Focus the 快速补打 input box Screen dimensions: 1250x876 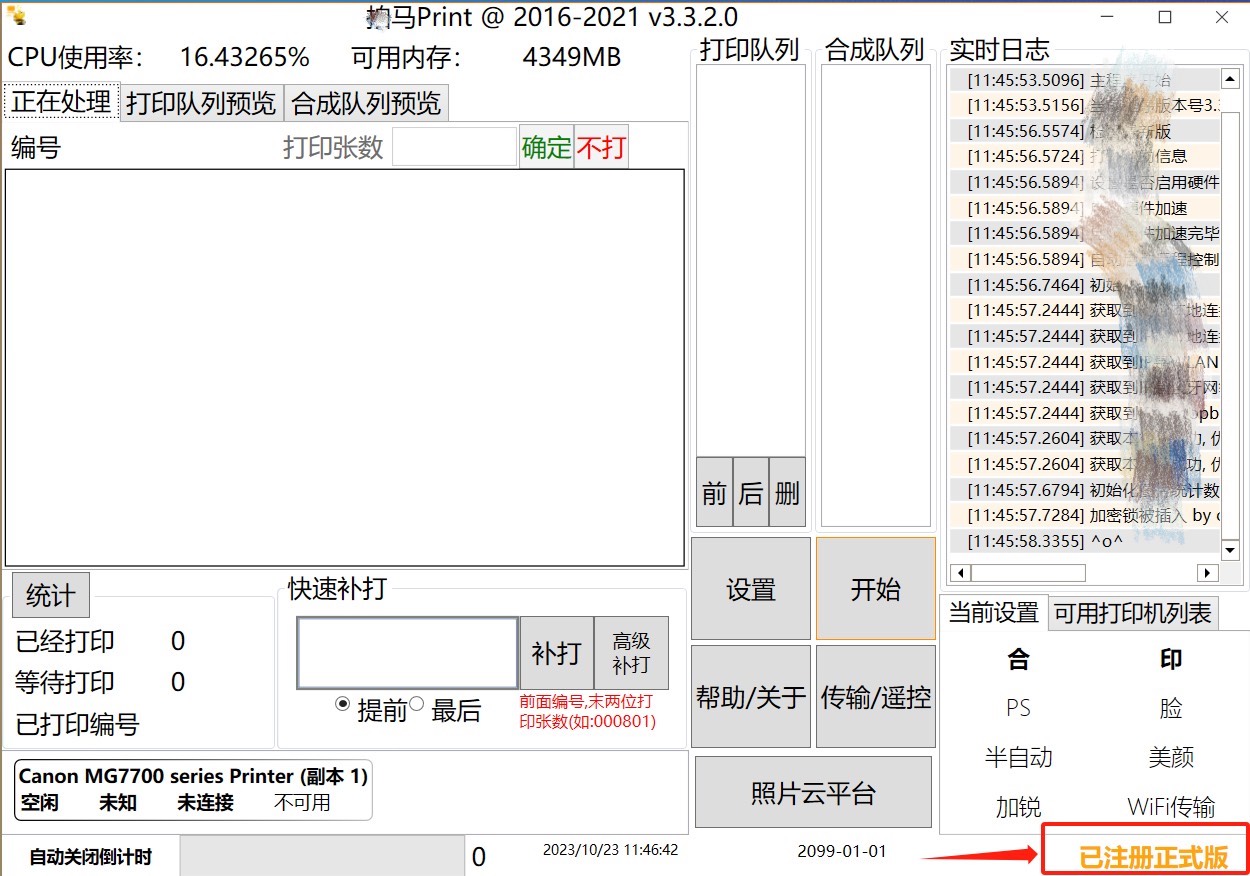click(x=407, y=653)
